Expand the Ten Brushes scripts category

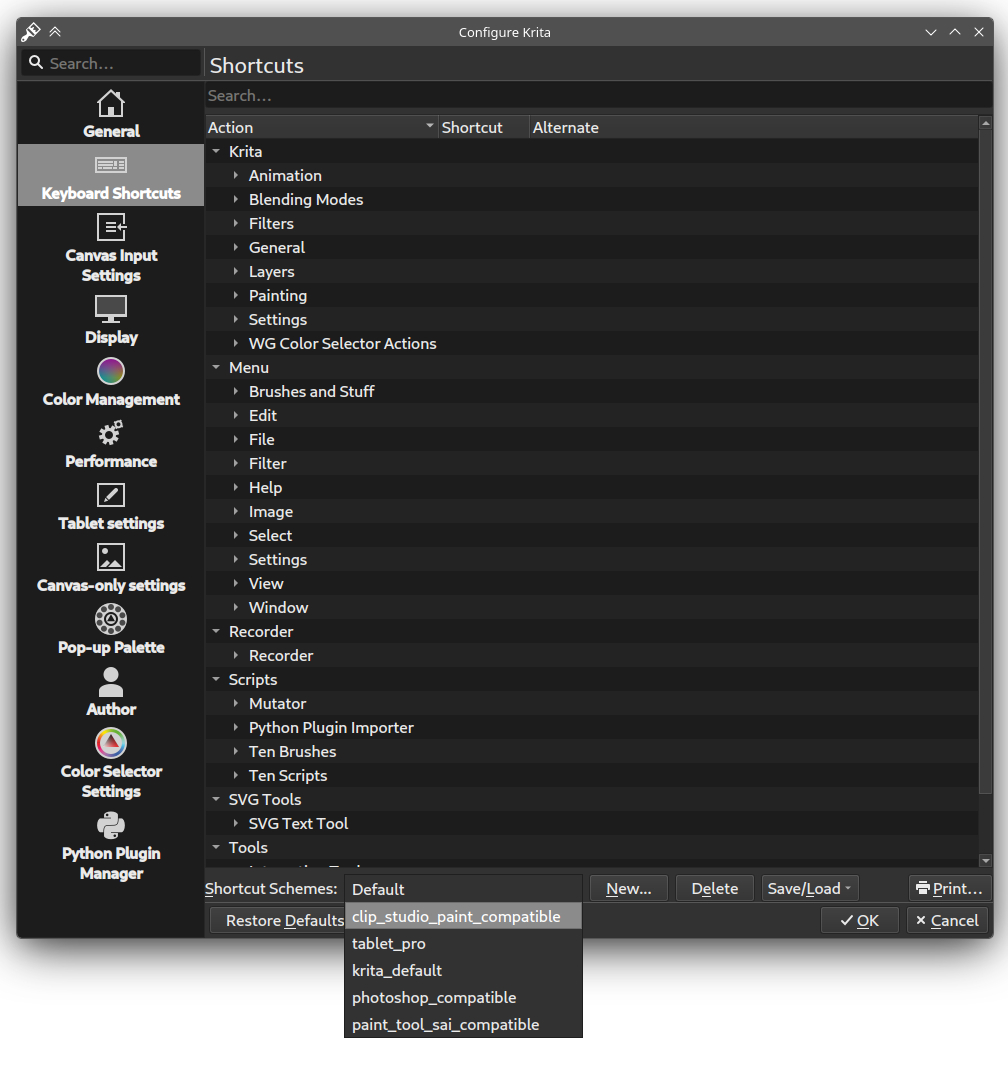235,751
